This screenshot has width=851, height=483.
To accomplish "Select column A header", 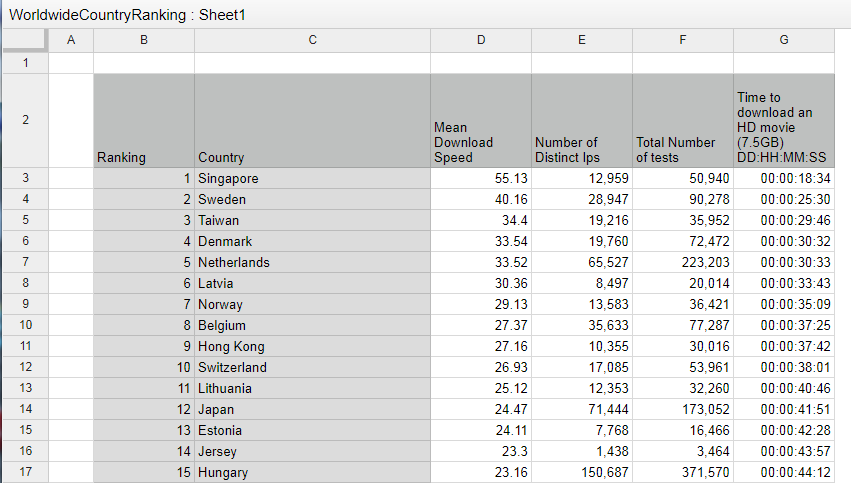I will coord(71,40).
